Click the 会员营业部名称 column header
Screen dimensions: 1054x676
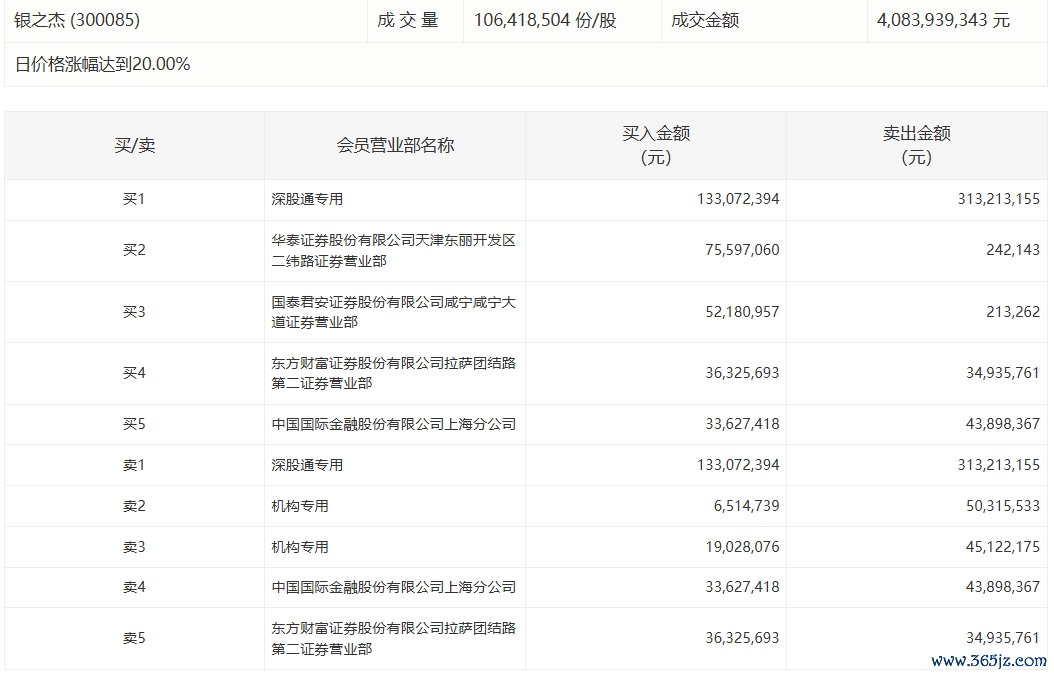(395, 145)
